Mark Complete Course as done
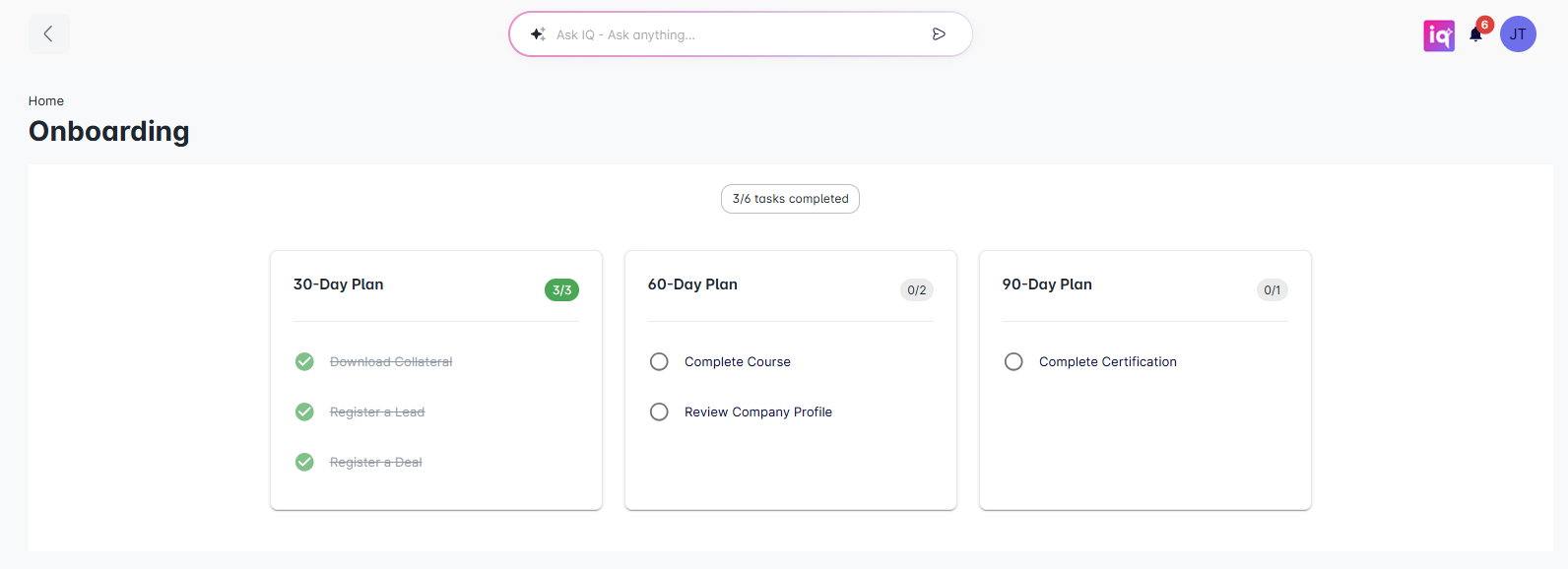The image size is (1568, 569). click(659, 362)
